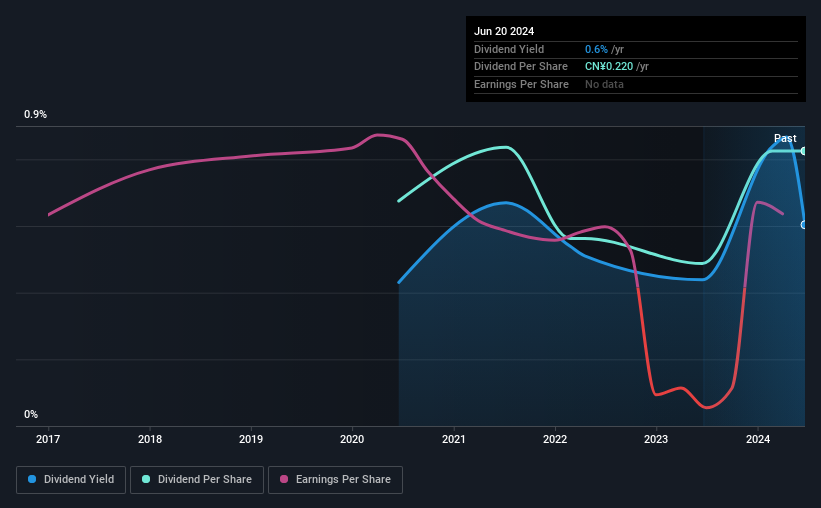Click the 2020 x-axis label
The height and width of the screenshot is (508, 821).
pyautogui.click(x=352, y=439)
